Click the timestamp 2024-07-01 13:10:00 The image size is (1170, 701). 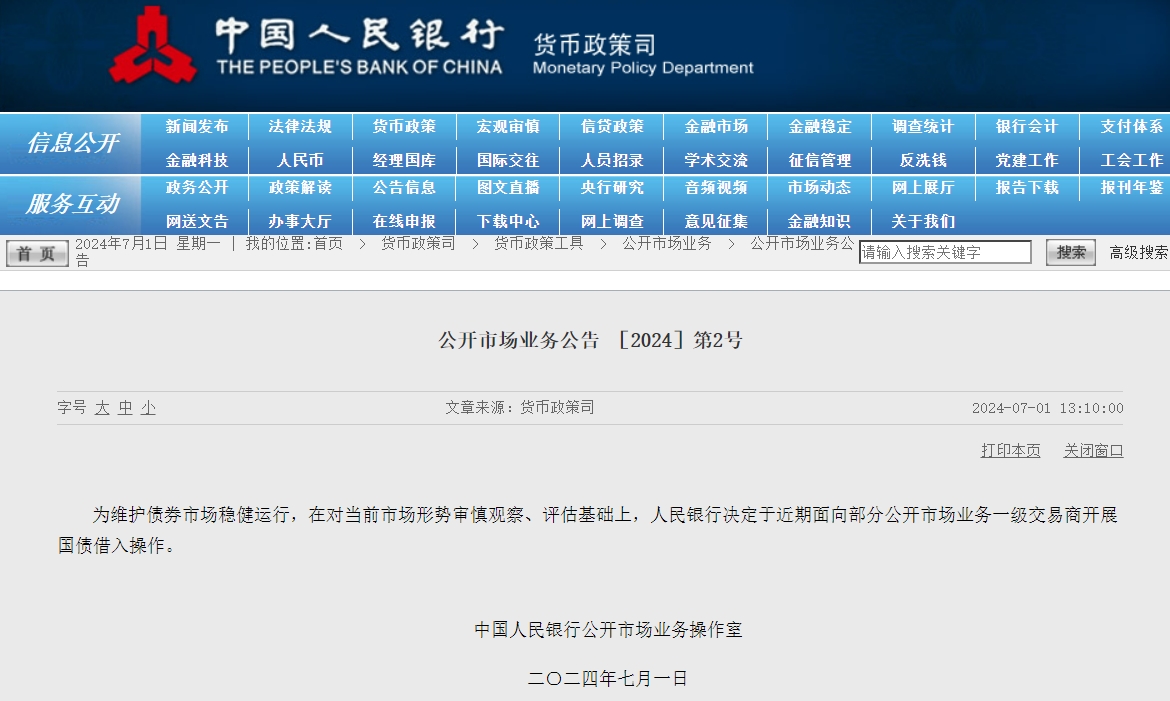tap(1048, 408)
